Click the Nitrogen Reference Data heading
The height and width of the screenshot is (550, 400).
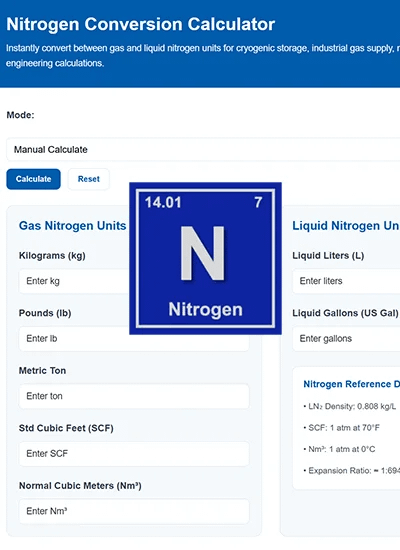(352, 384)
